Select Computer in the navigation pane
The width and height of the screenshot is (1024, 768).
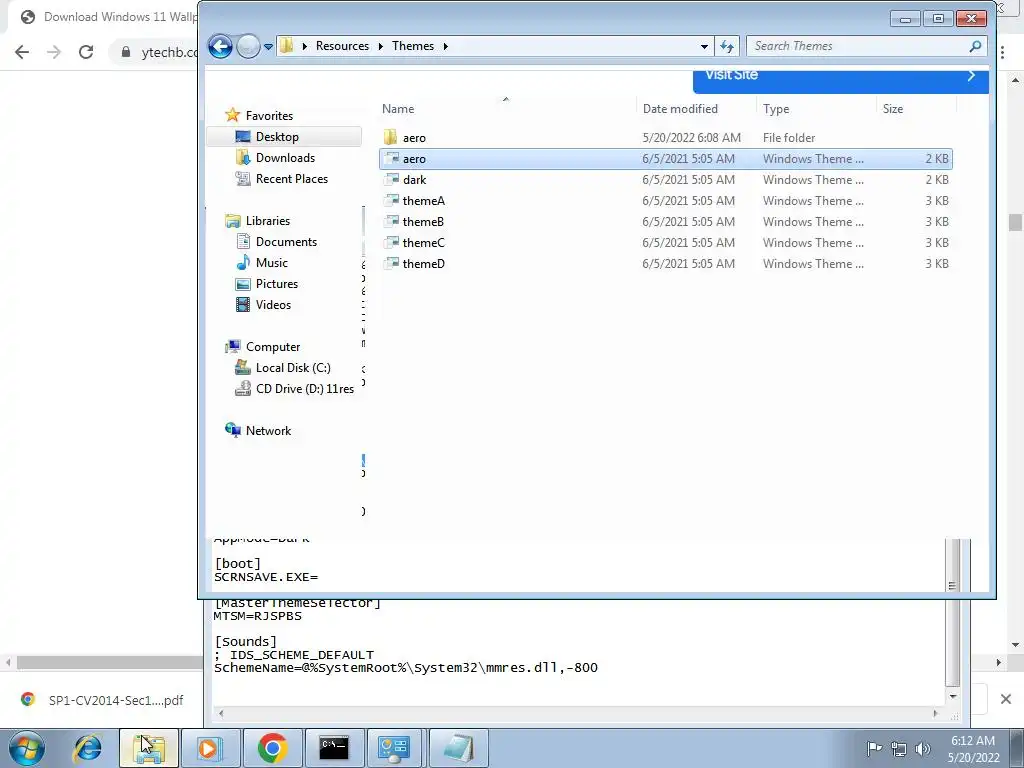point(273,347)
